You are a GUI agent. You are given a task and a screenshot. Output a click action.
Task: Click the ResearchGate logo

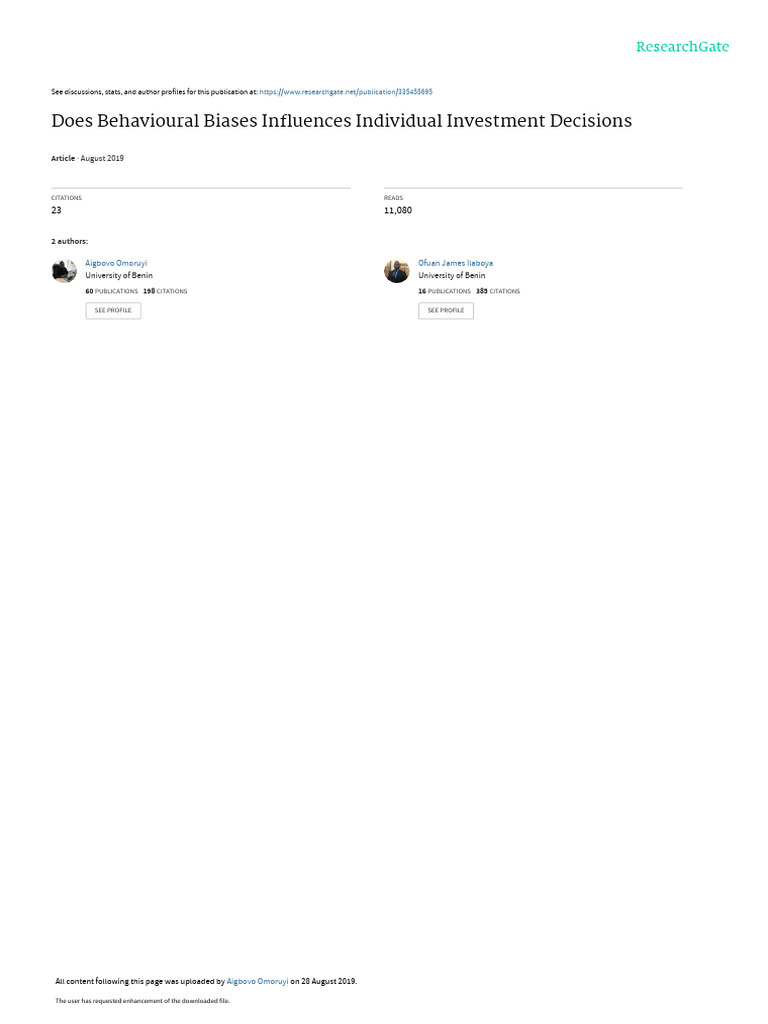pyautogui.click(x=682, y=47)
